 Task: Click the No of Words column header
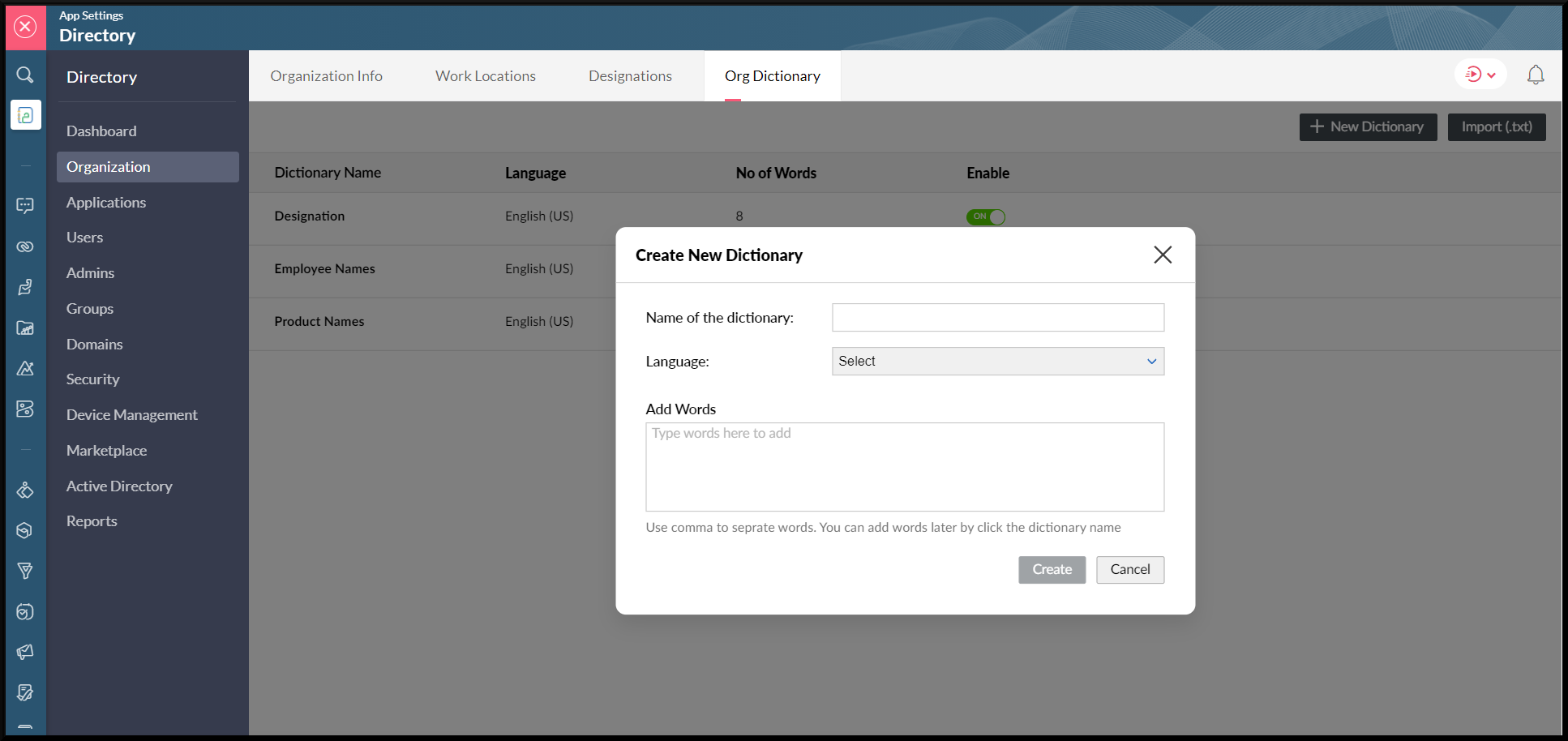pyautogui.click(x=776, y=173)
